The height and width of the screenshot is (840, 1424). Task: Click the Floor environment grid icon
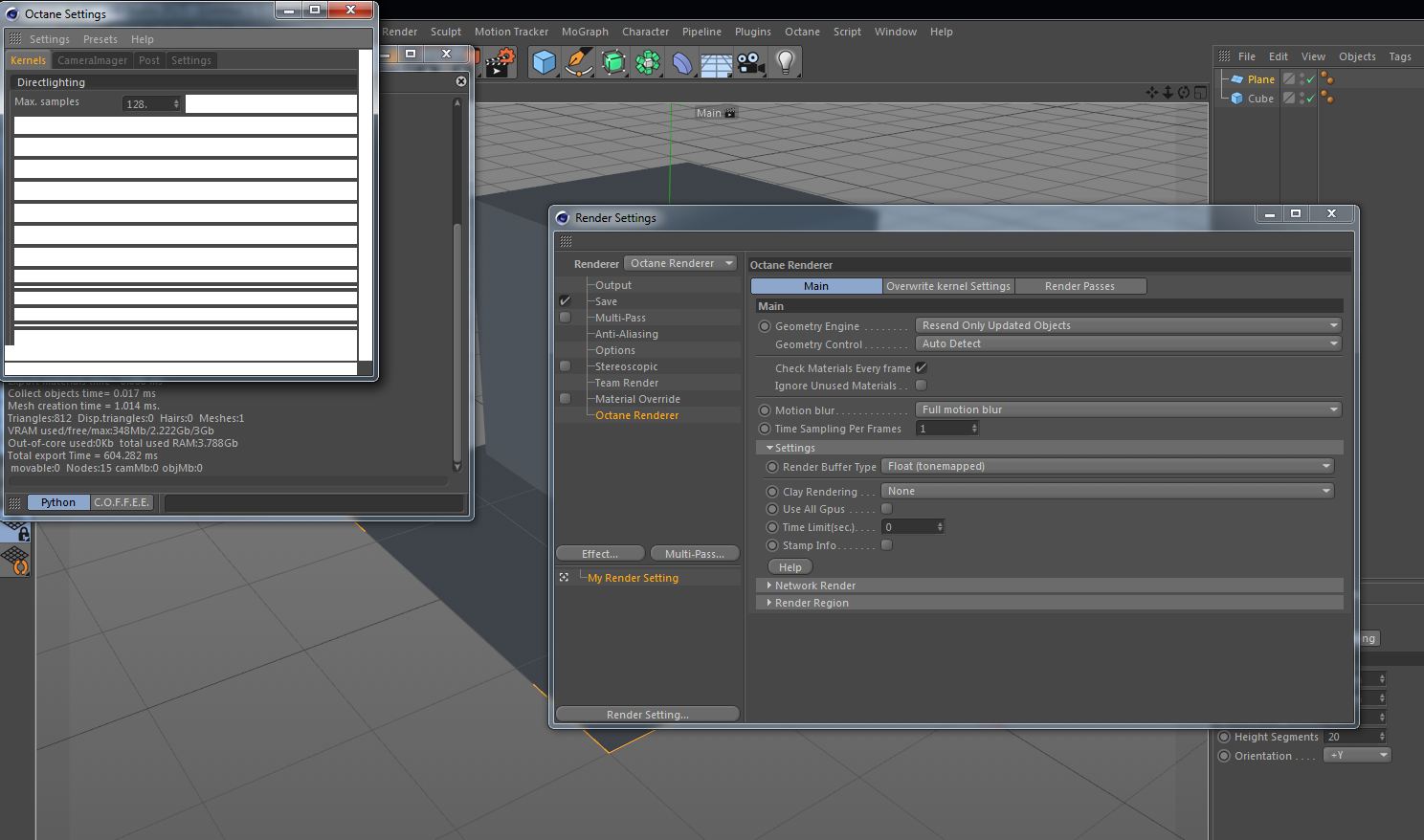(x=717, y=63)
